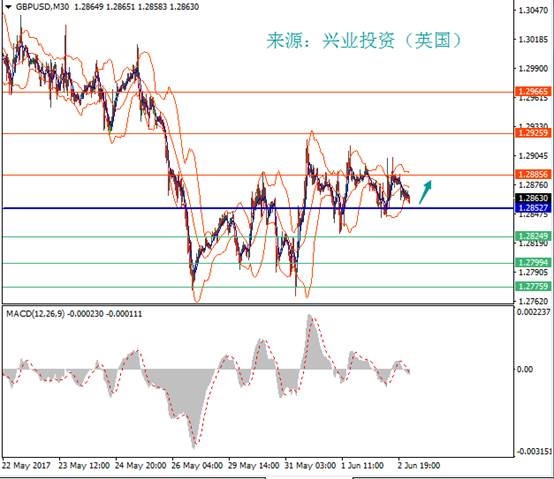Click the 31 May 03:00 time label
The image size is (554, 479).
click(310, 466)
